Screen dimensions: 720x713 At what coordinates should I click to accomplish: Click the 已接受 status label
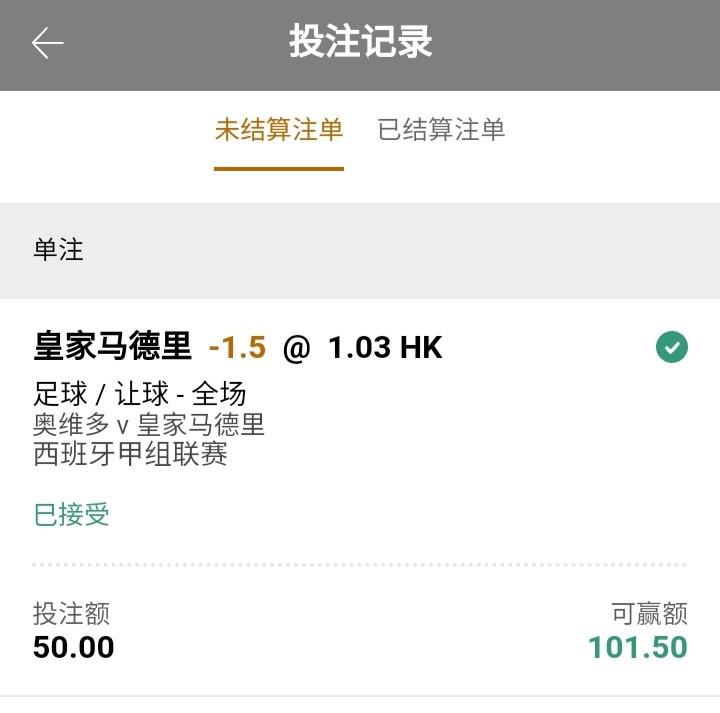(72, 515)
